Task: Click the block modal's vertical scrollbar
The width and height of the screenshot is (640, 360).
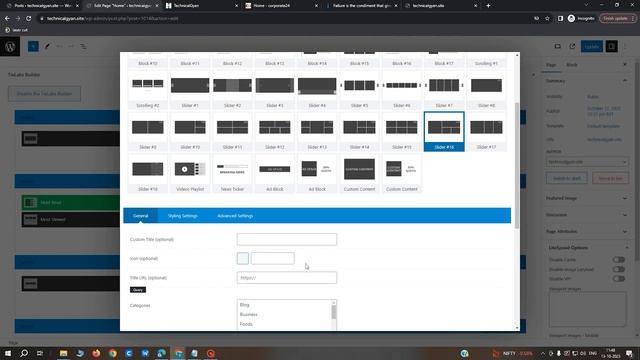Action: click(x=517, y=165)
